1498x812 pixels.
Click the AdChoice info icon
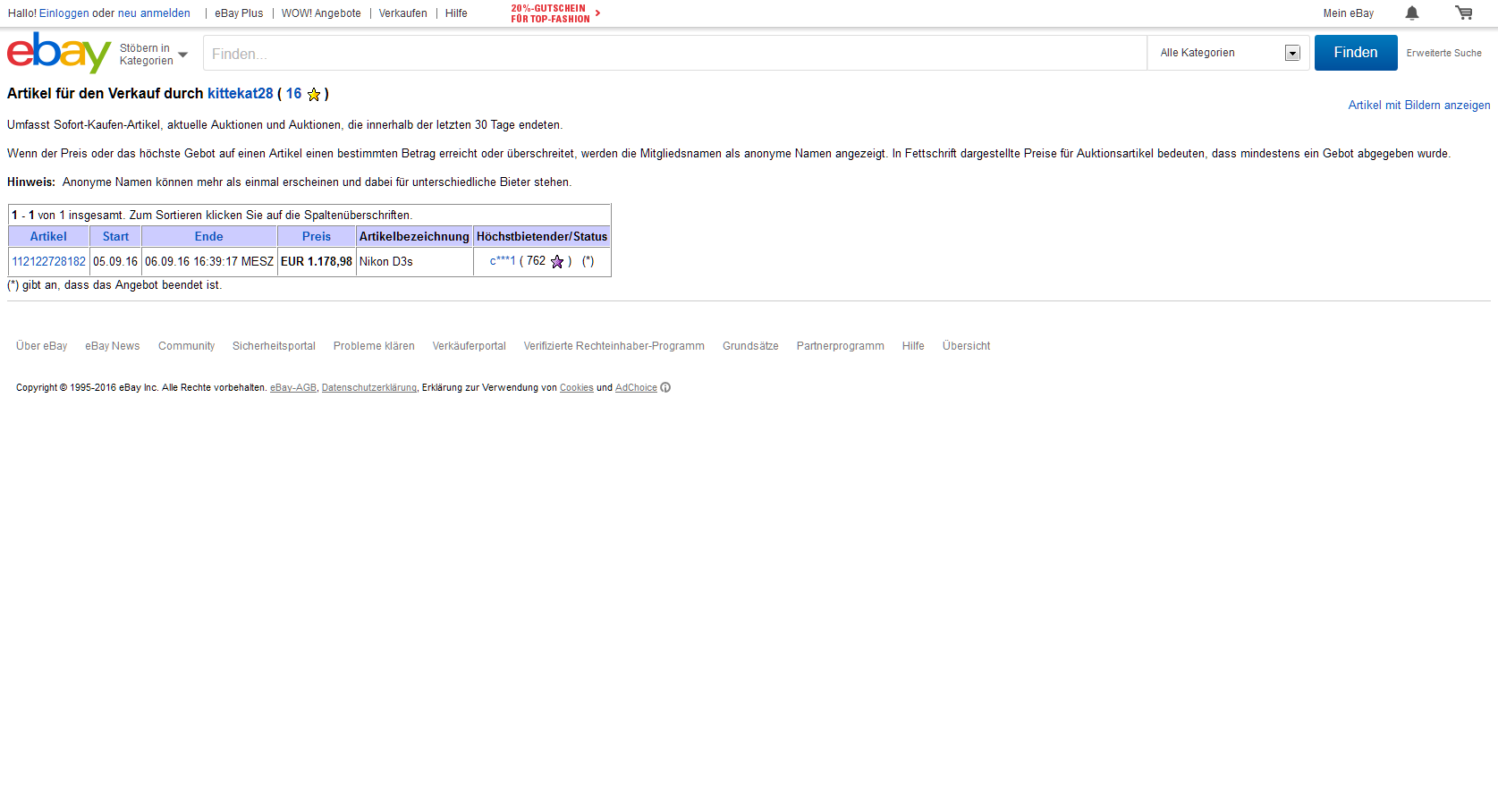click(665, 387)
